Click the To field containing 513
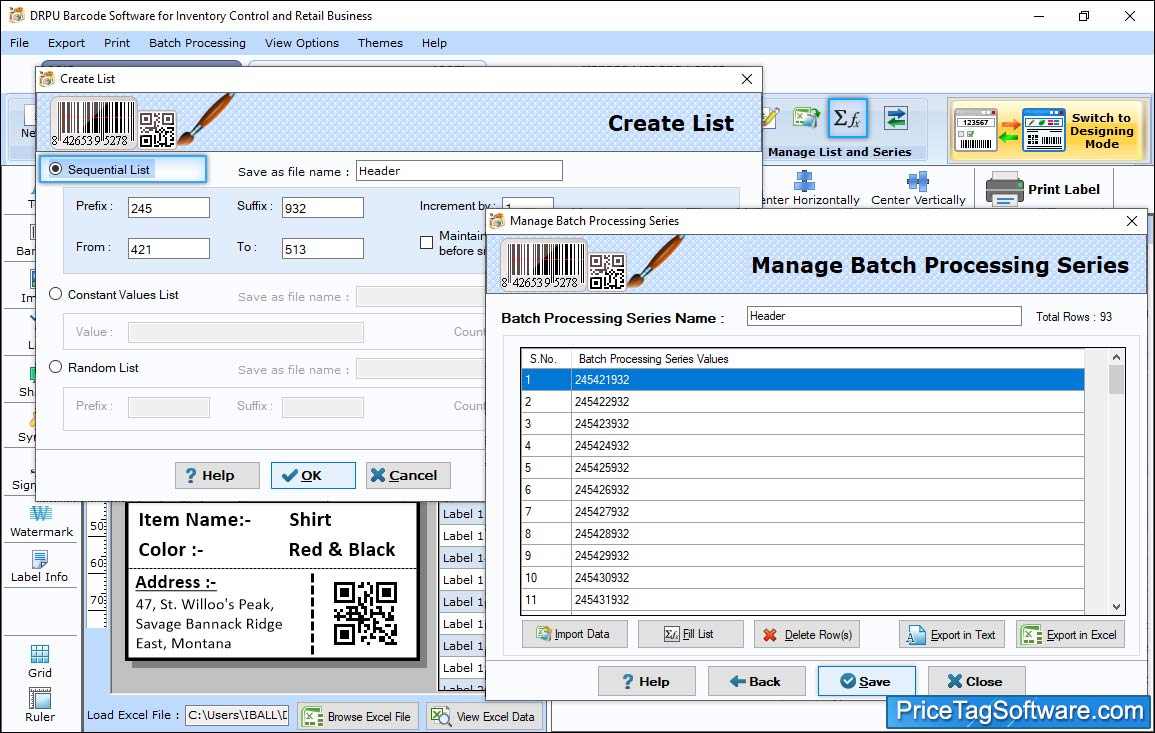The height and width of the screenshot is (733, 1155). 323,249
